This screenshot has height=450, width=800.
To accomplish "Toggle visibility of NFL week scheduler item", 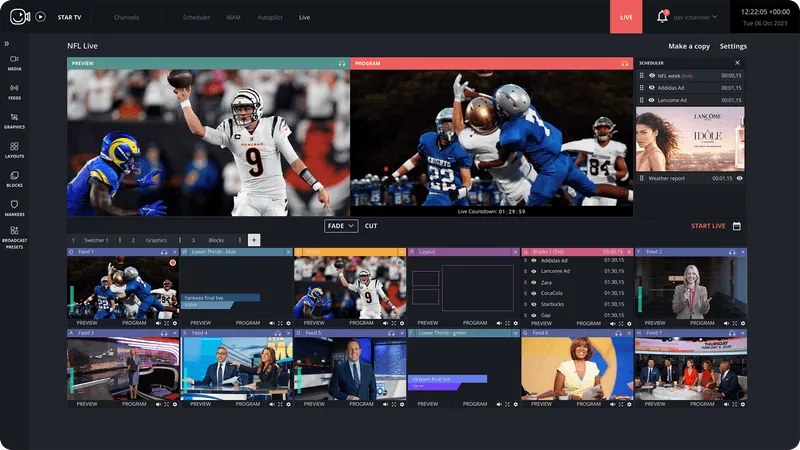I will click(652, 76).
